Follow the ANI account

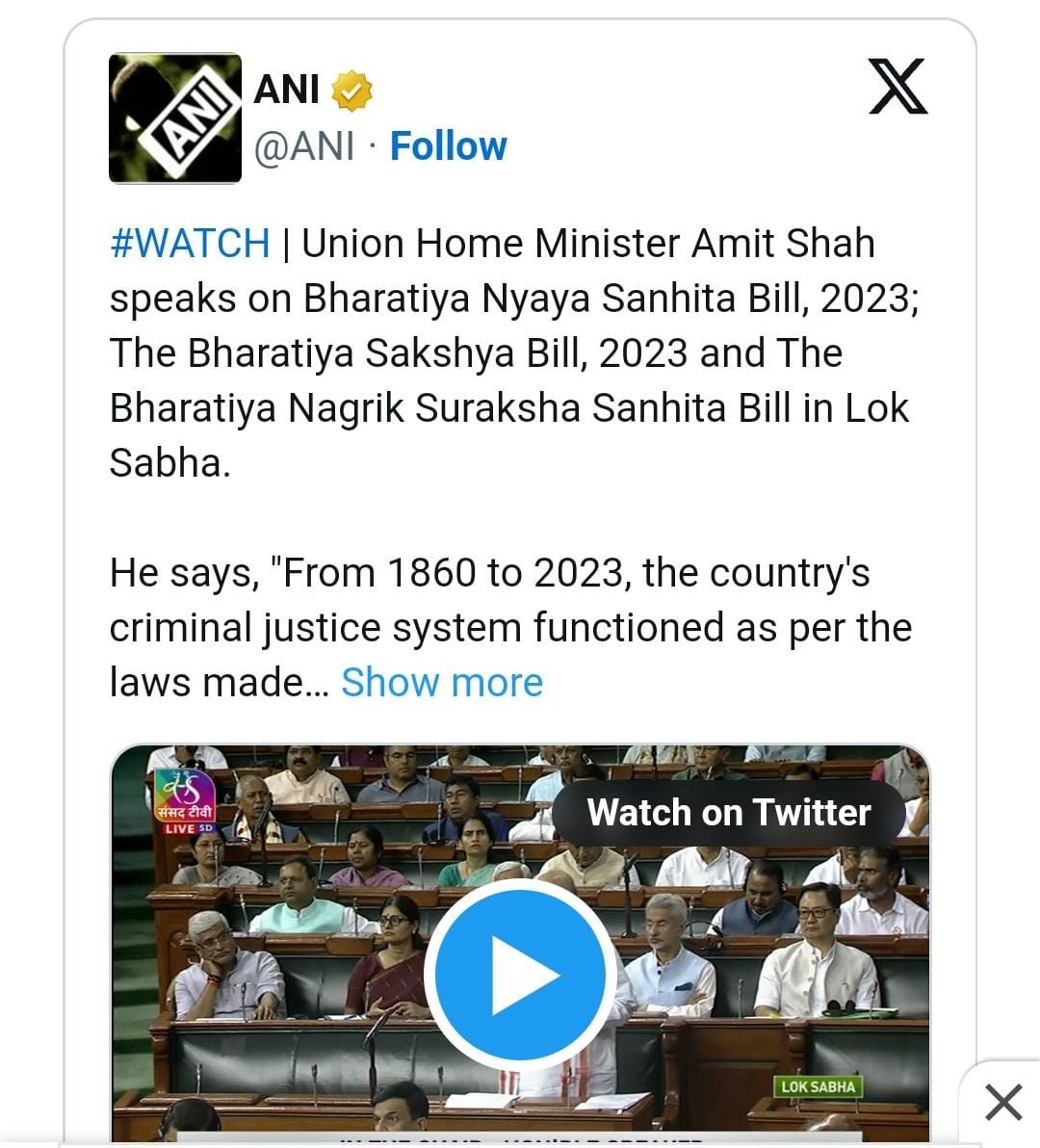tap(448, 146)
